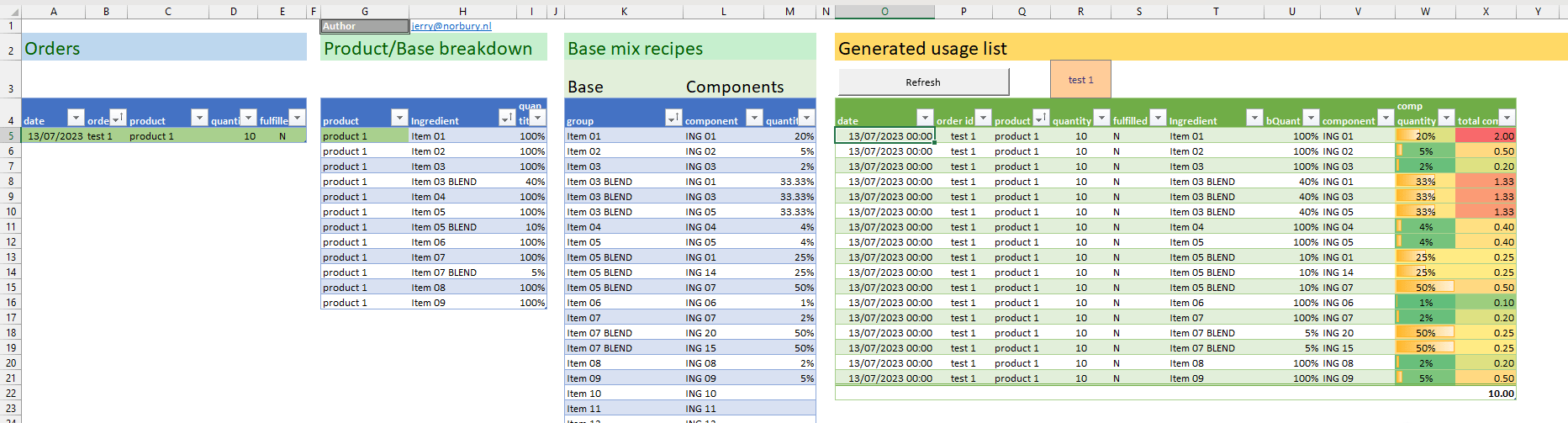Open product filter in Product/Base breakdown table

pyautogui.click(x=399, y=118)
